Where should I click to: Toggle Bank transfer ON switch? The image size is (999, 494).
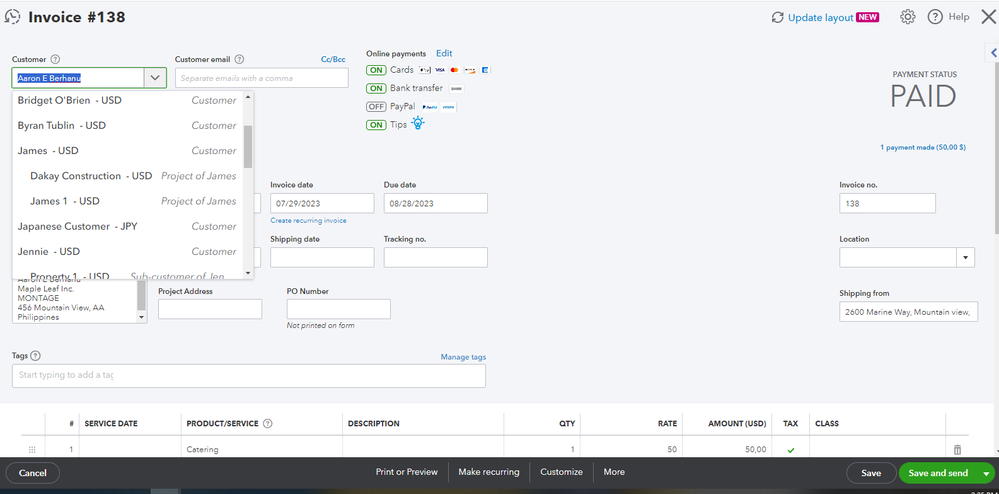[376, 88]
